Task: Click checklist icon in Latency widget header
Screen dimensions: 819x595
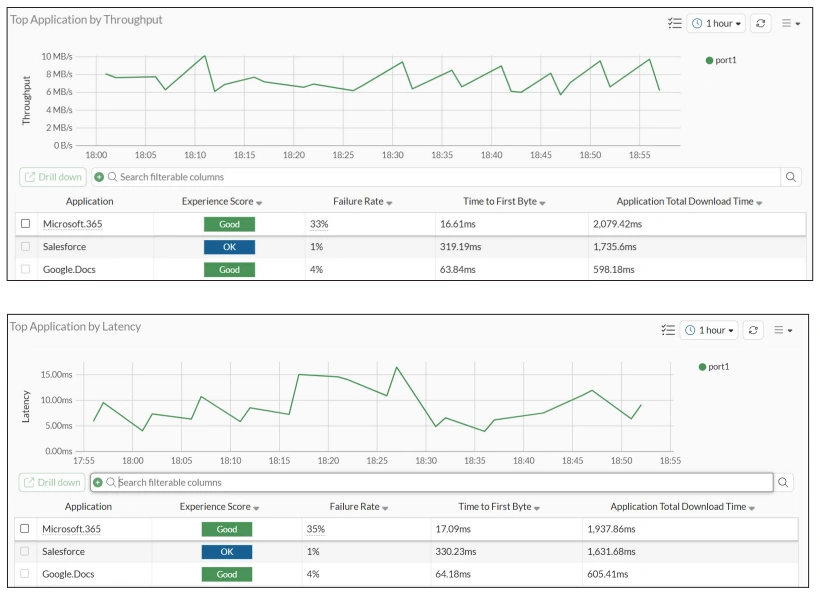Action: [x=668, y=330]
